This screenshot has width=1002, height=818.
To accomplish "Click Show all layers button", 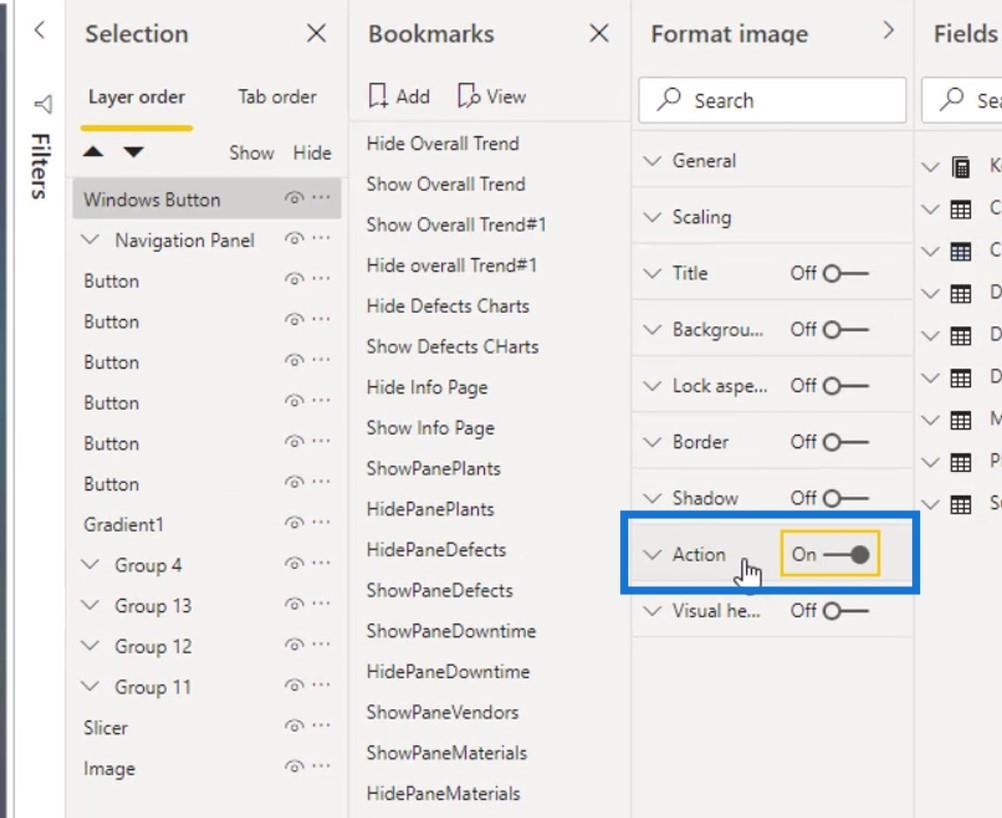I will point(251,153).
